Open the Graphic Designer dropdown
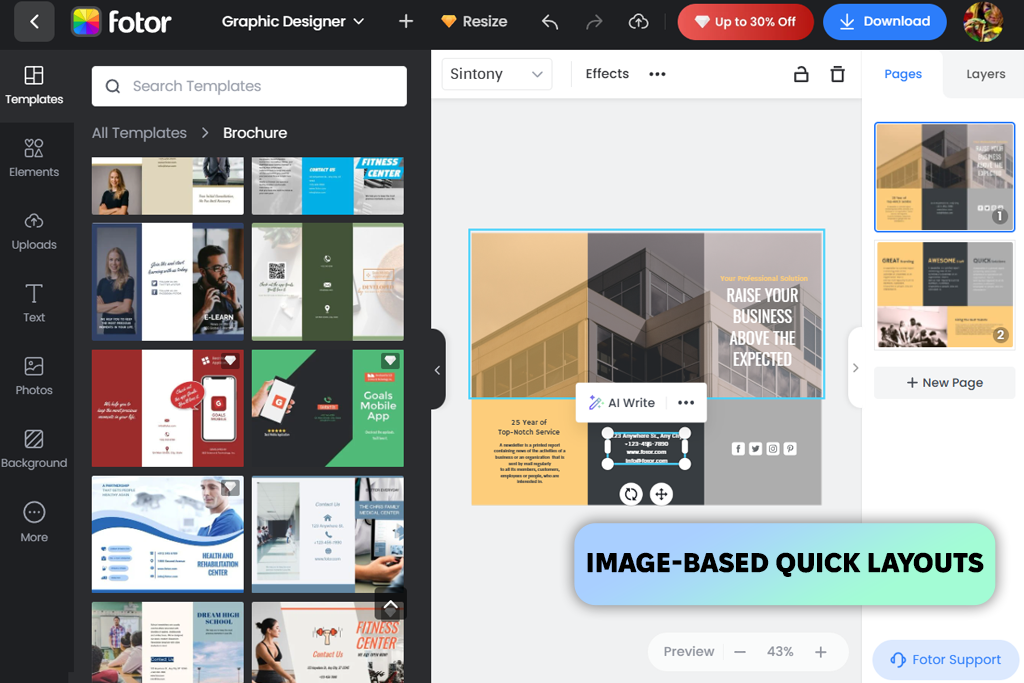Viewport: 1024px width, 683px height. point(293,22)
